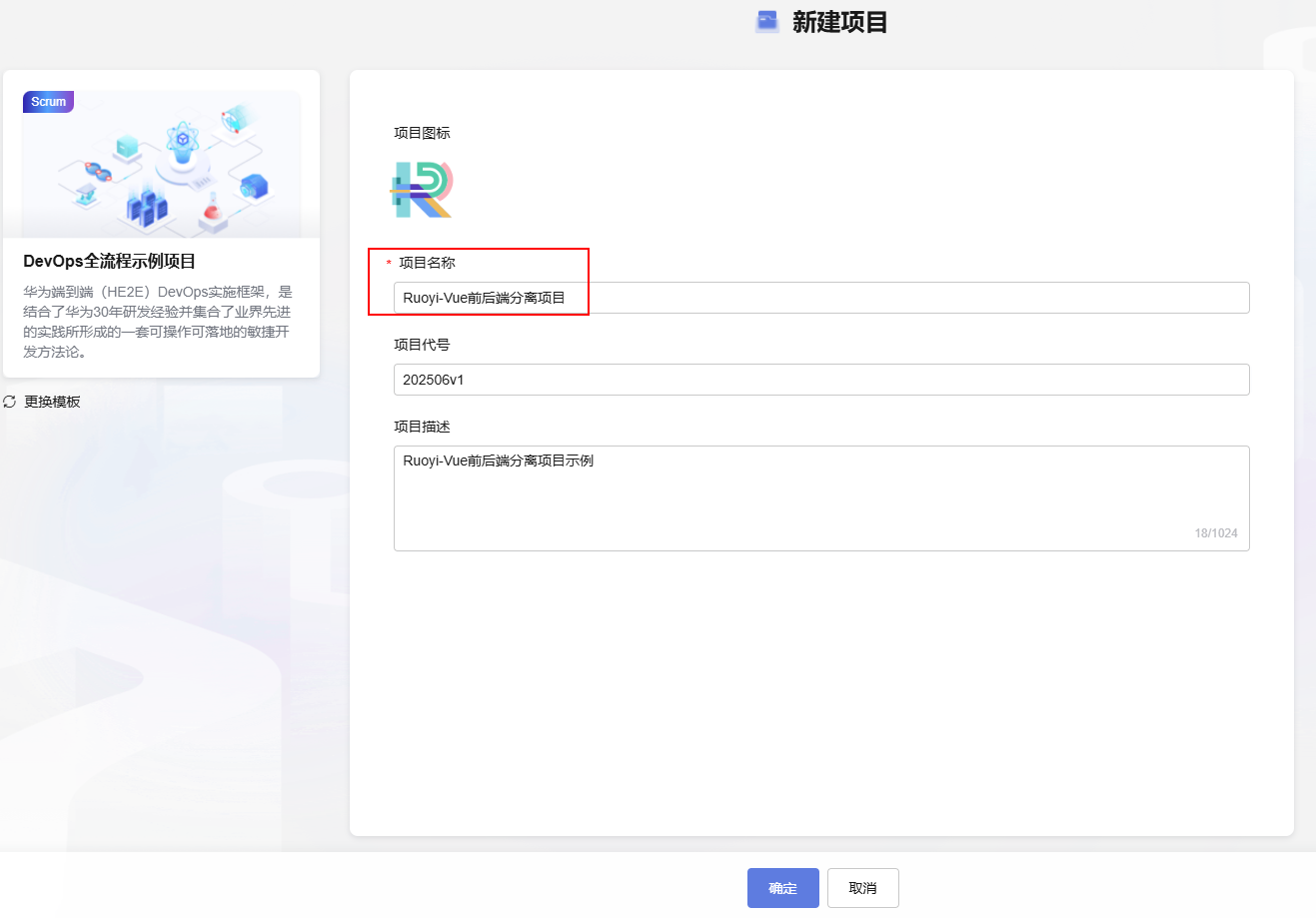Click the 新建项目 page heading
Viewport: 1316px width, 918px height.
tap(840, 22)
